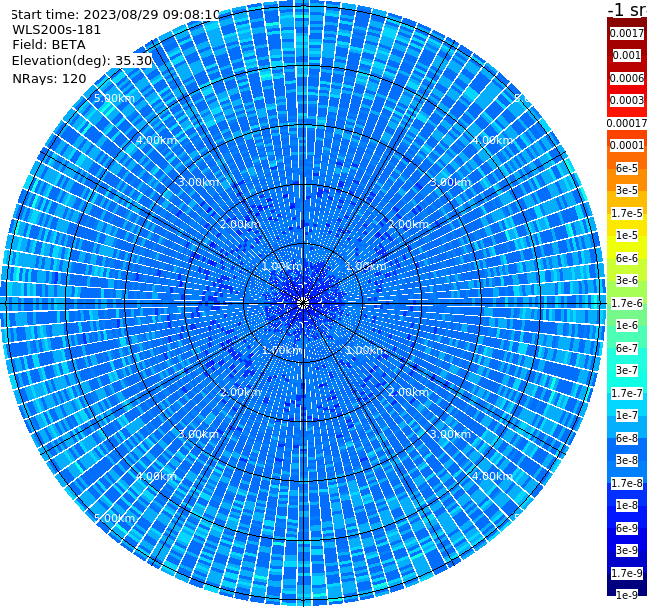This screenshot has height=607, width=647.
Task: Click the 5.00km ring label in lower-left quadrant
Action: (x=114, y=518)
